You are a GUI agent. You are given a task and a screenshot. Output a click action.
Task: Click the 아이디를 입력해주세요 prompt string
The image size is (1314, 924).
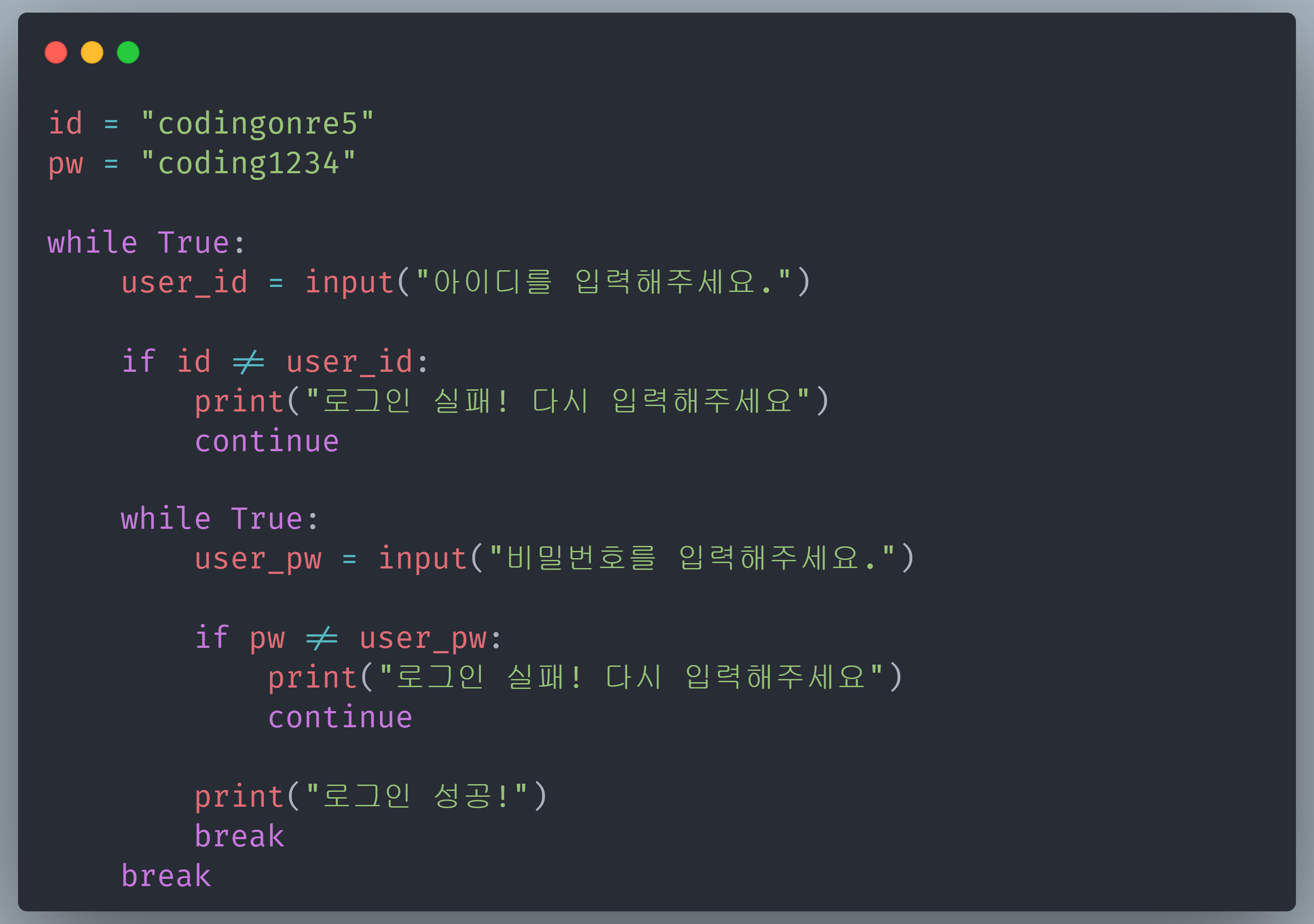point(603,282)
